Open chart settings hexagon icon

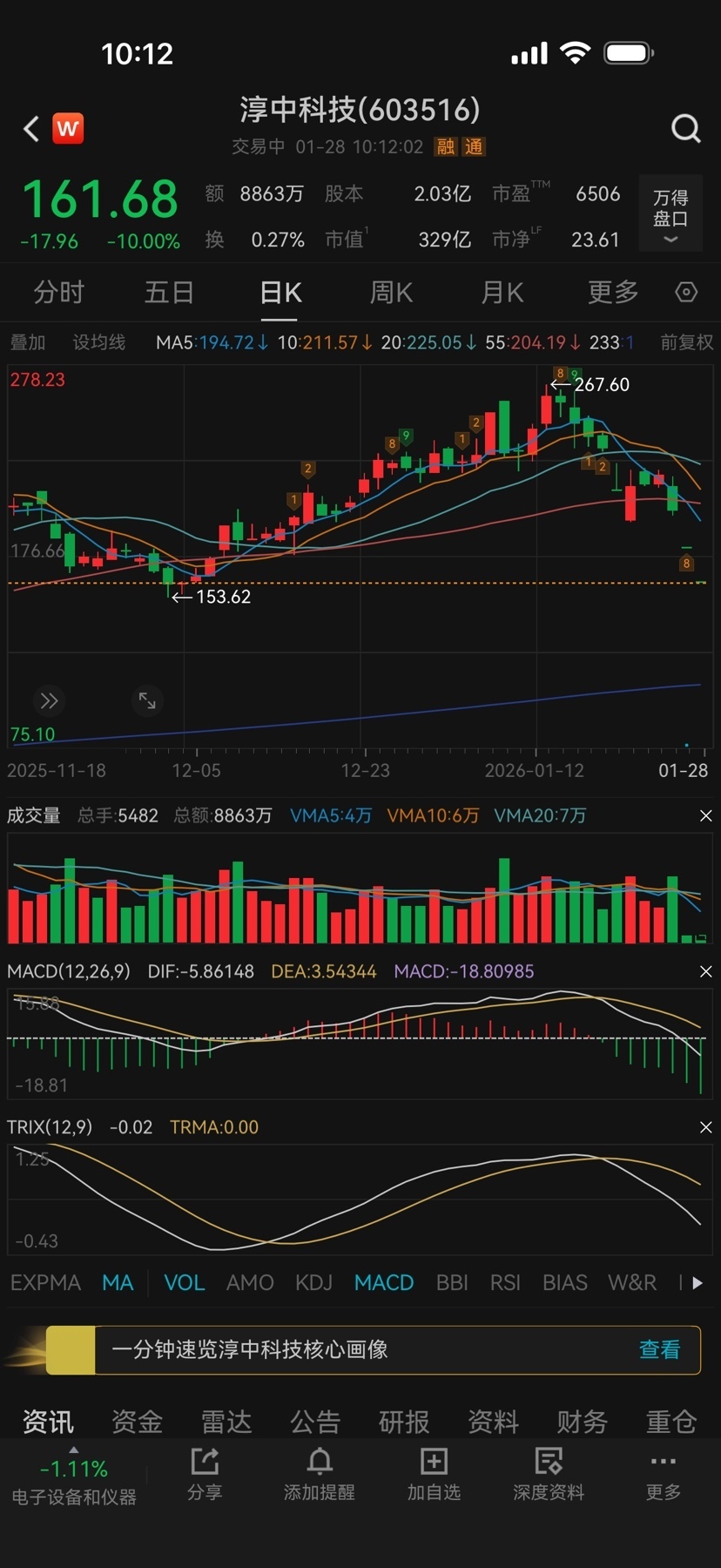[686, 293]
